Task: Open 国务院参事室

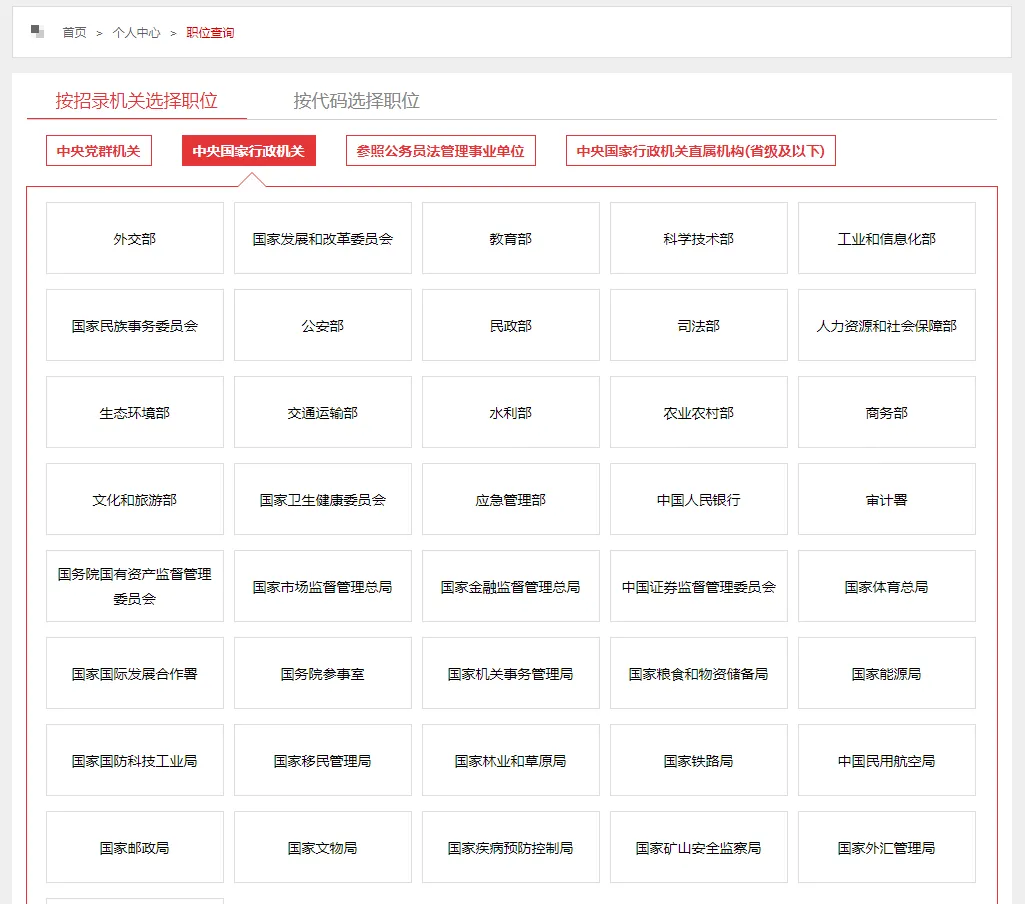Action: [323, 673]
